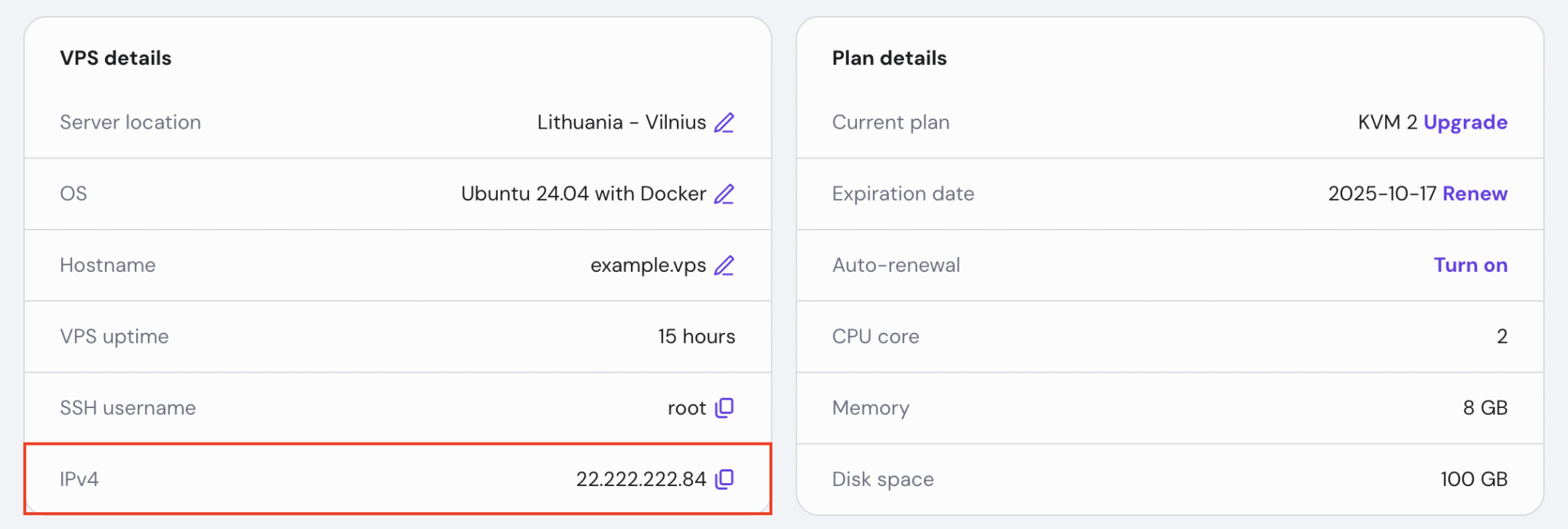Select the highlighted IPv4 row
Image resolution: width=1568 pixels, height=529 pixels.
[x=397, y=479]
